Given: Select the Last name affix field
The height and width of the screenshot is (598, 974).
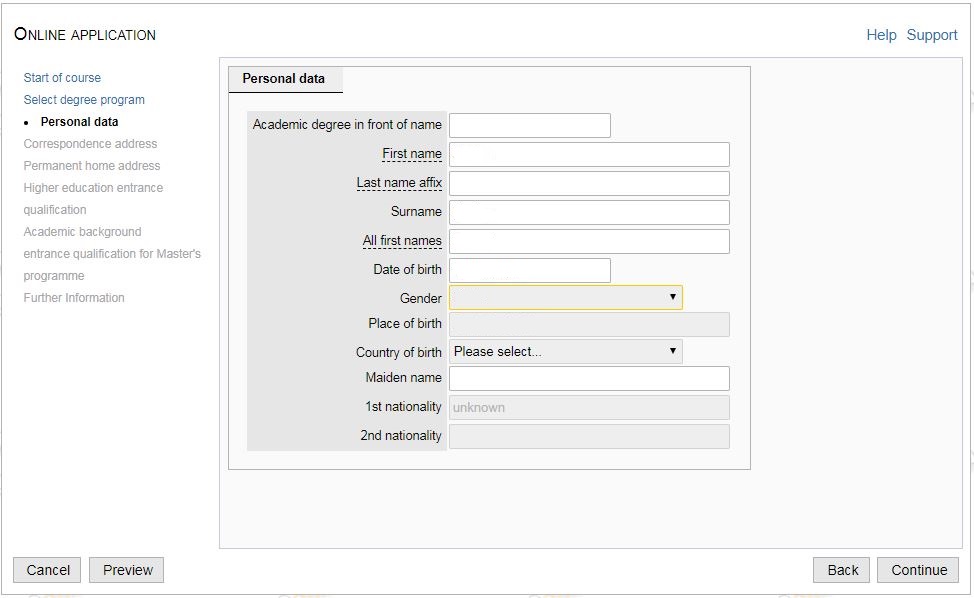Looking at the screenshot, I should 589,183.
